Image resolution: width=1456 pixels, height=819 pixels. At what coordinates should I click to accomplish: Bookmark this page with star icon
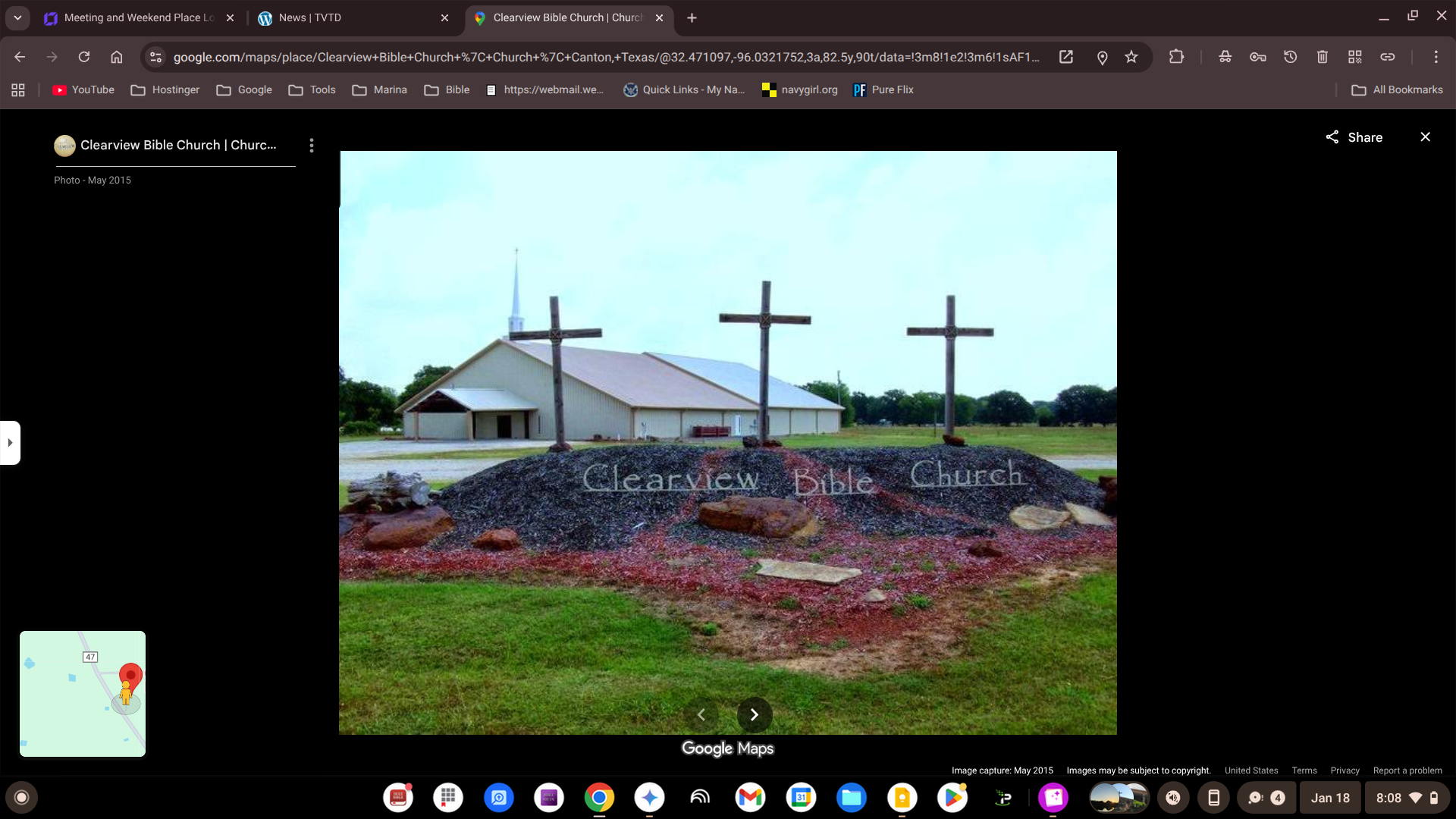pos(1131,57)
